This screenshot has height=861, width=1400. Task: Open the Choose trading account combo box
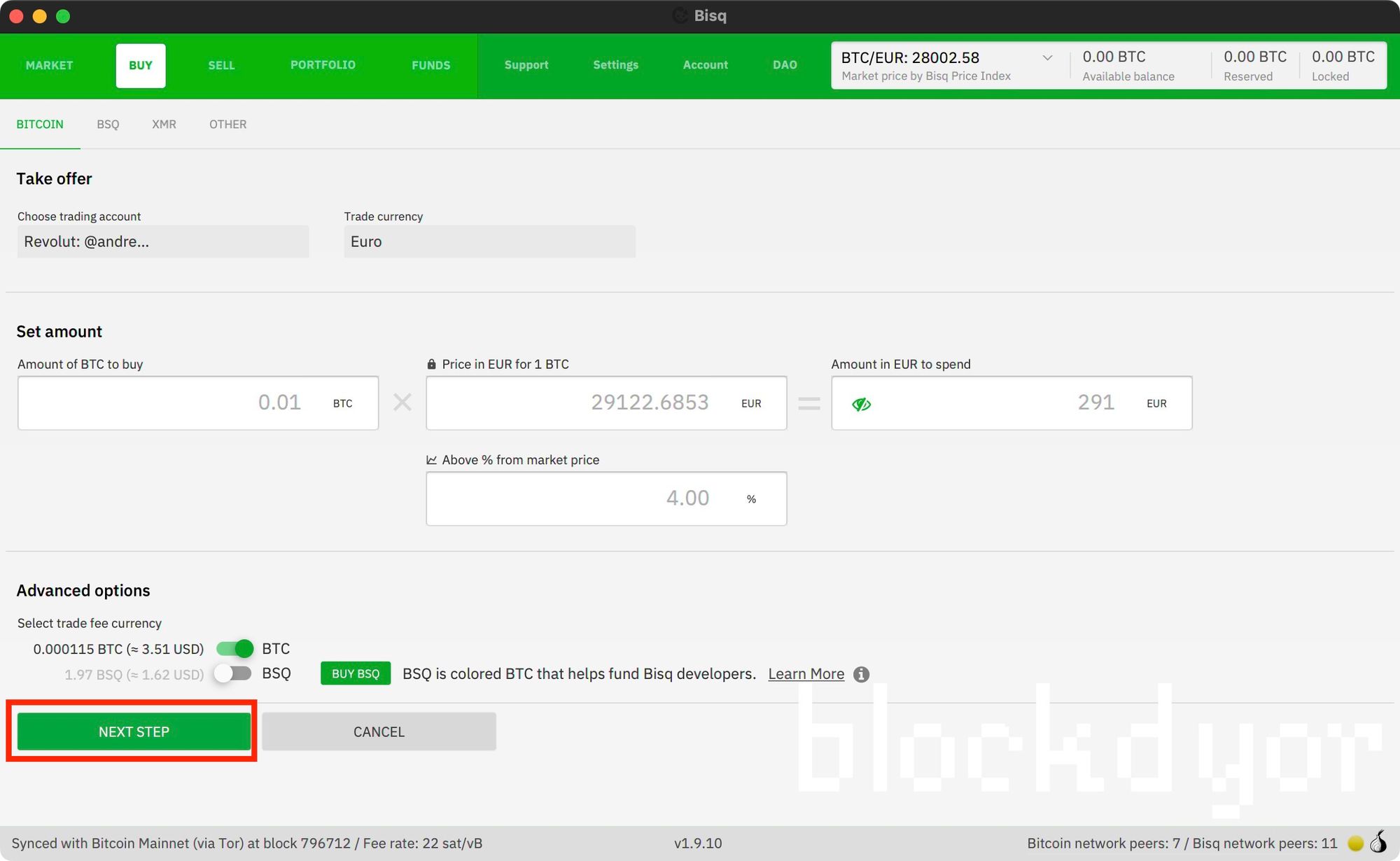[x=163, y=241]
